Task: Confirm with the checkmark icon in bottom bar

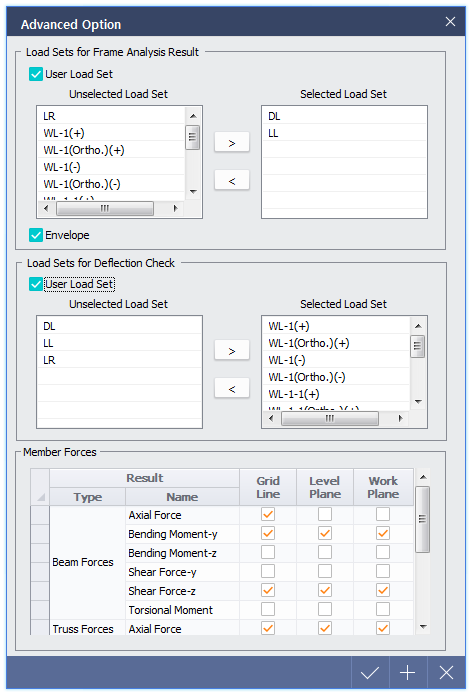Action: click(x=370, y=673)
